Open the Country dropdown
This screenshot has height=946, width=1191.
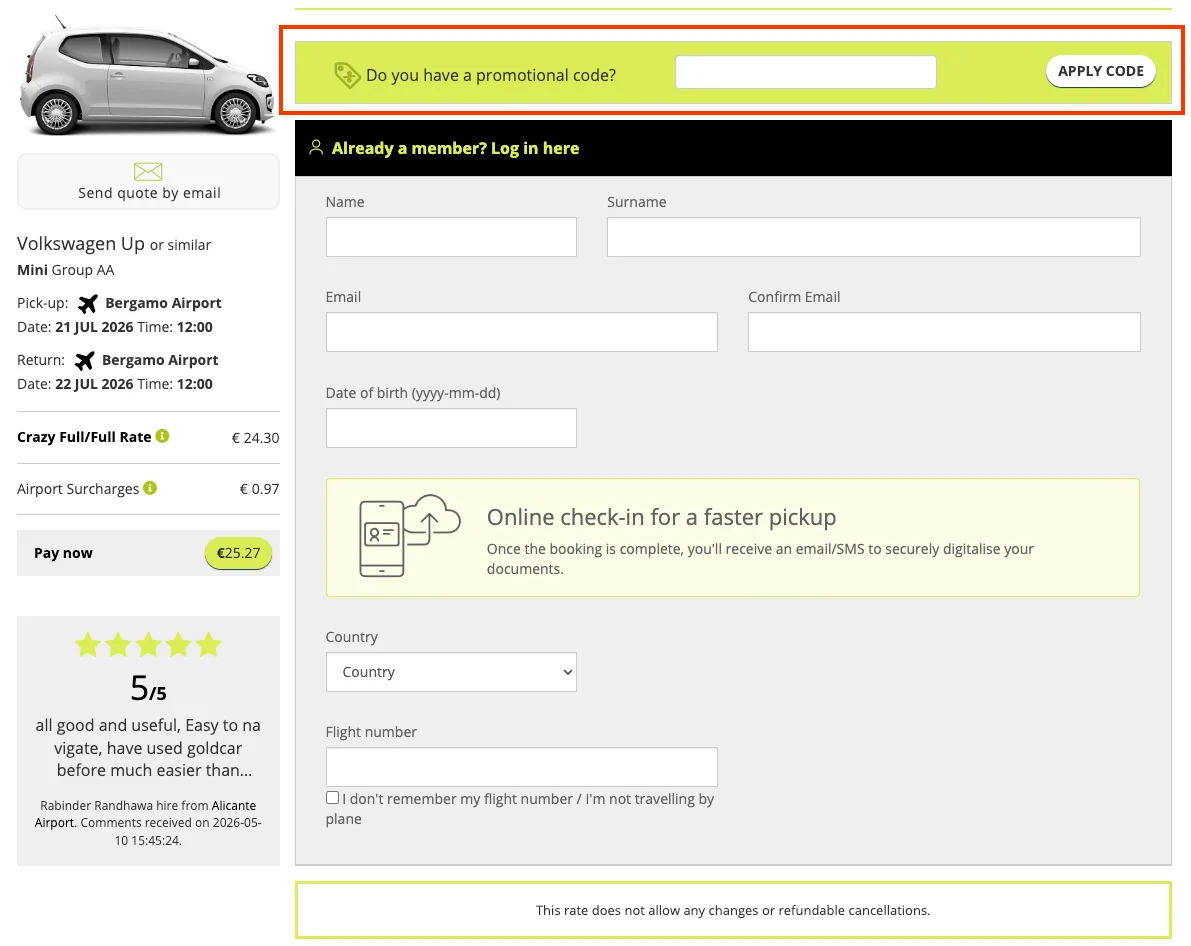(451, 672)
